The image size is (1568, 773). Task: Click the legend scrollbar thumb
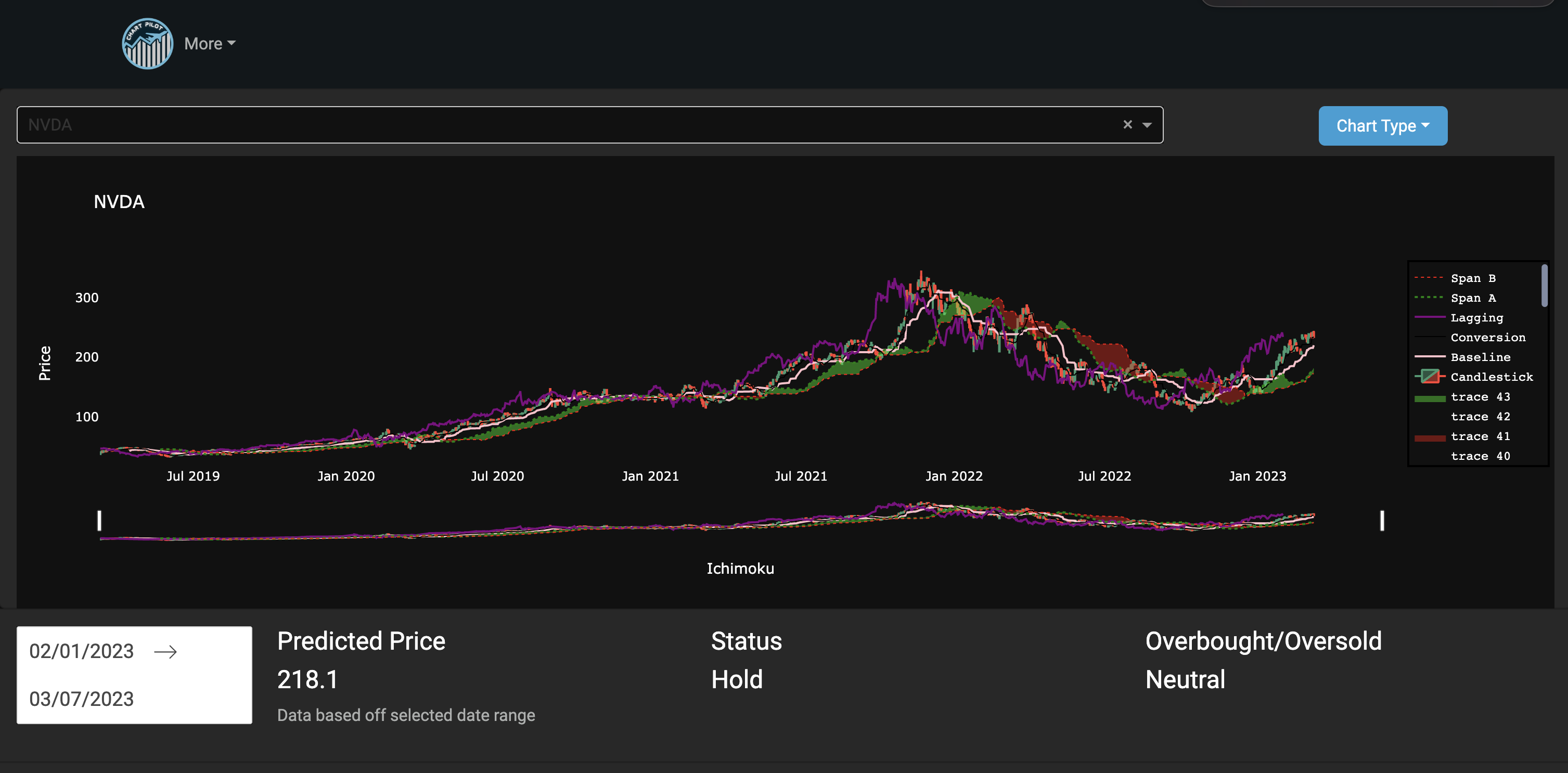point(1544,286)
